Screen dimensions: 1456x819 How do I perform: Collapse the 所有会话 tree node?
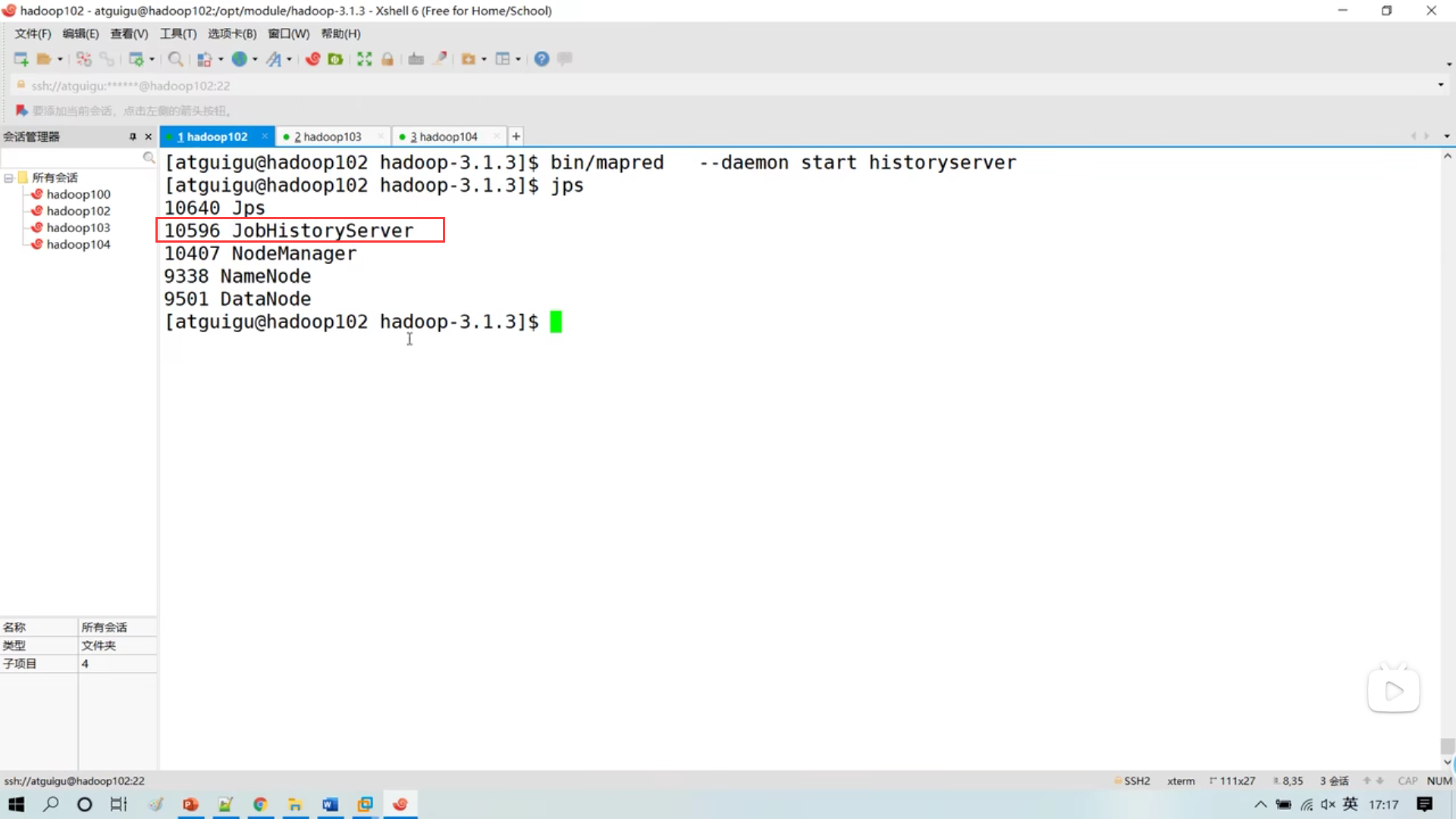[x=8, y=178]
